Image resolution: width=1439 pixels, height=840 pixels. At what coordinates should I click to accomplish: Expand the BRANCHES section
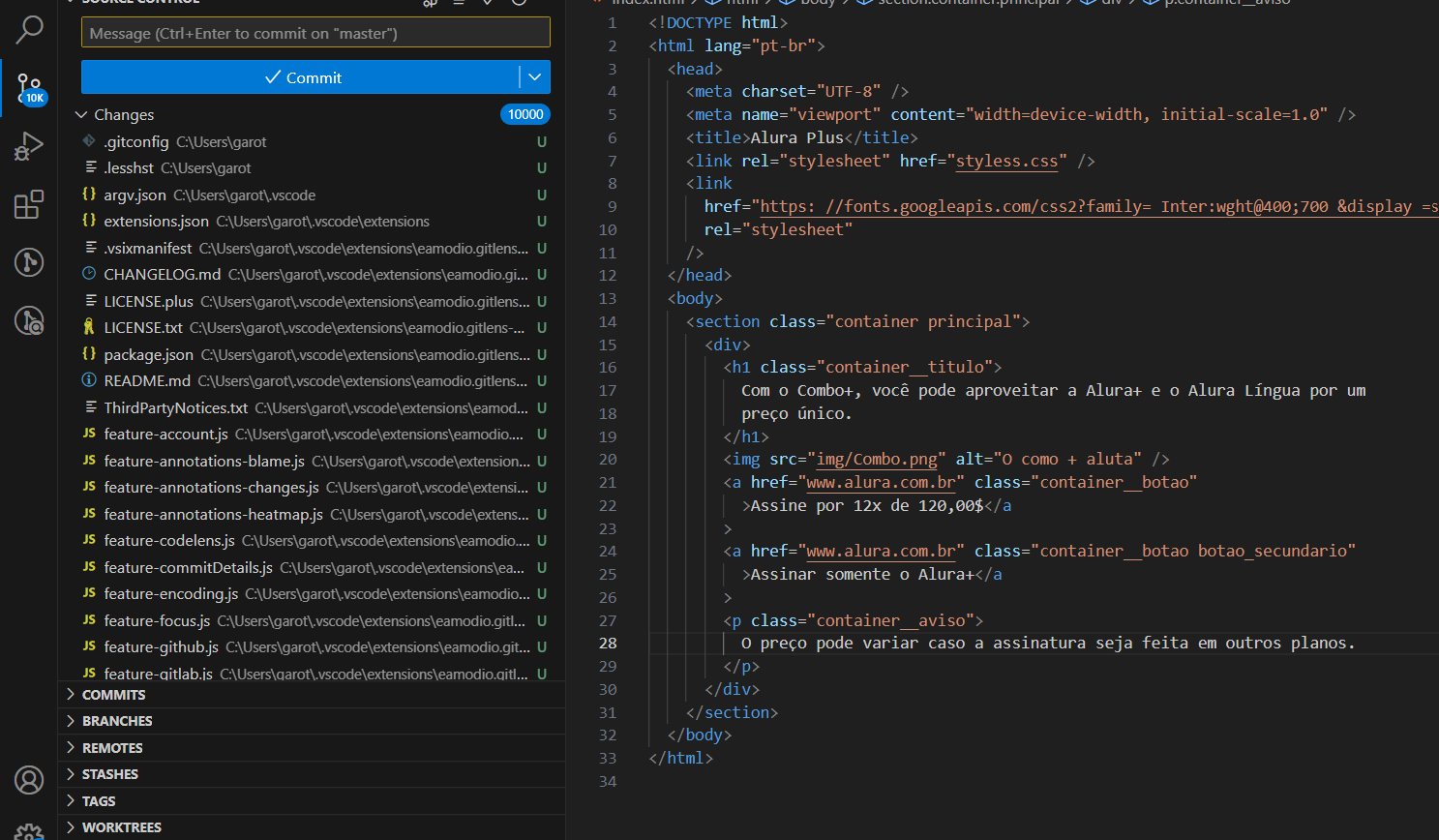tap(312, 721)
